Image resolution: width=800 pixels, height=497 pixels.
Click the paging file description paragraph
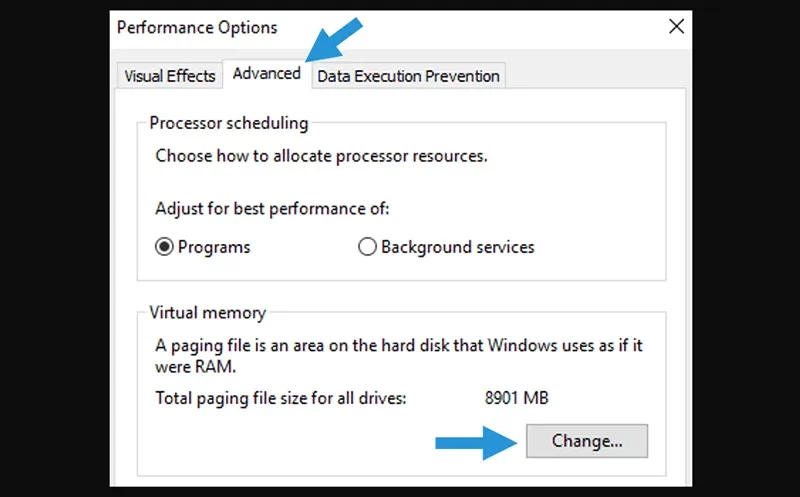click(x=398, y=356)
